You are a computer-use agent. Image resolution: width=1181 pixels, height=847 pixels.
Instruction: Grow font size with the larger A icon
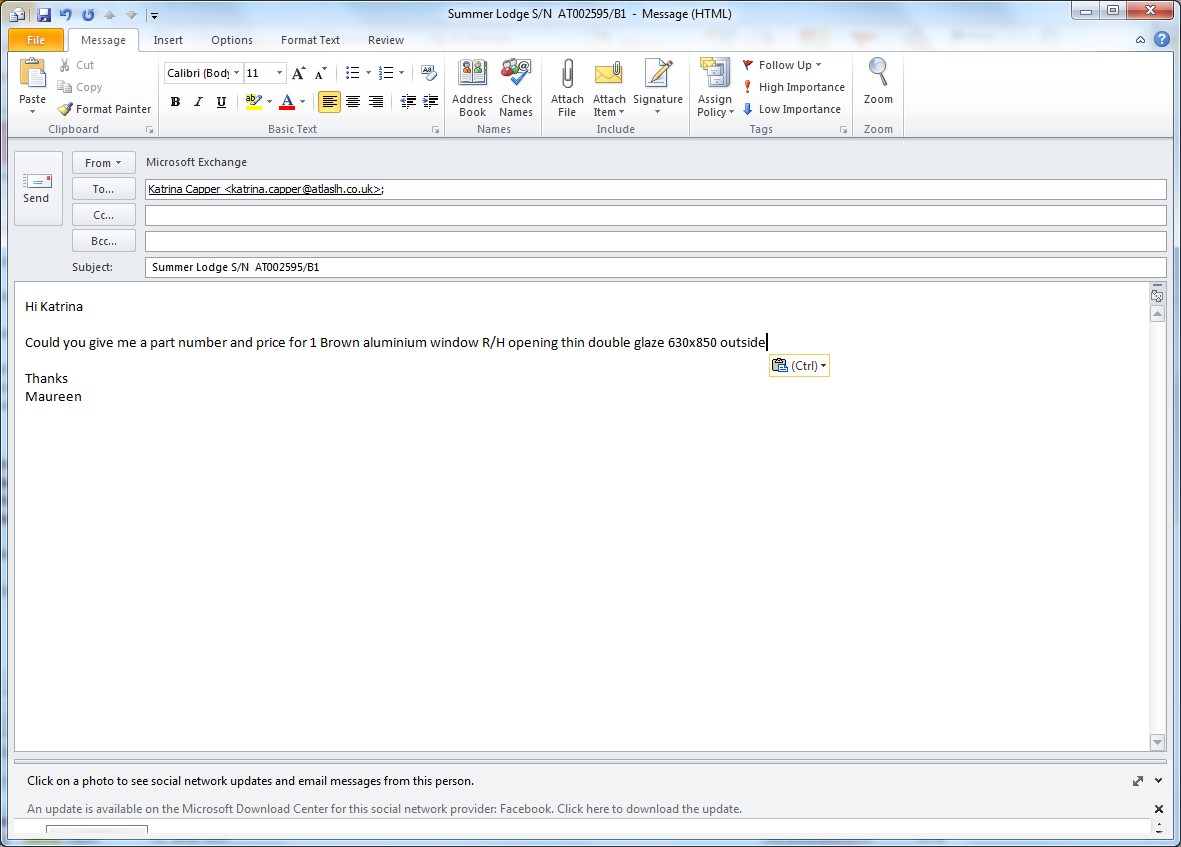point(298,73)
